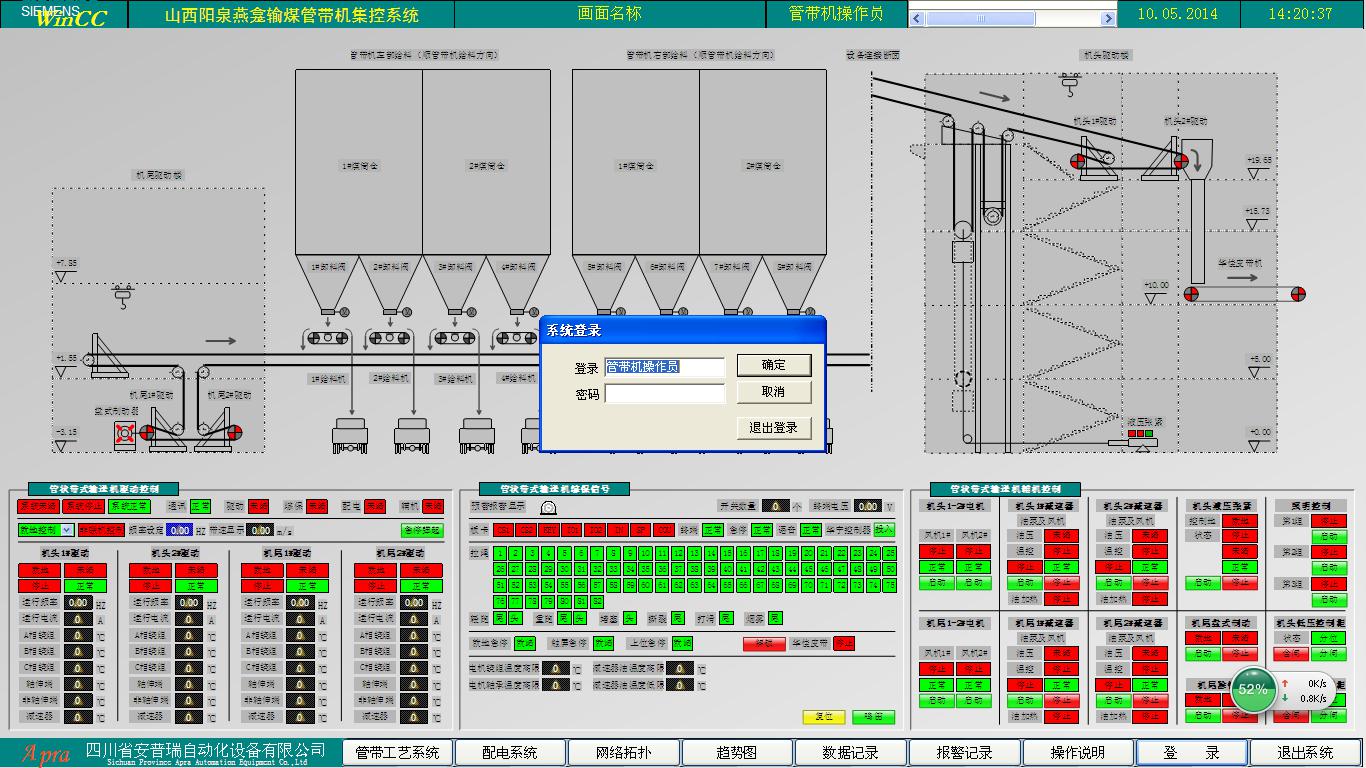Click the 机头2#驱动 motor symbol on diagram
The height and width of the screenshot is (768, 1366).
coord(1182,160)
